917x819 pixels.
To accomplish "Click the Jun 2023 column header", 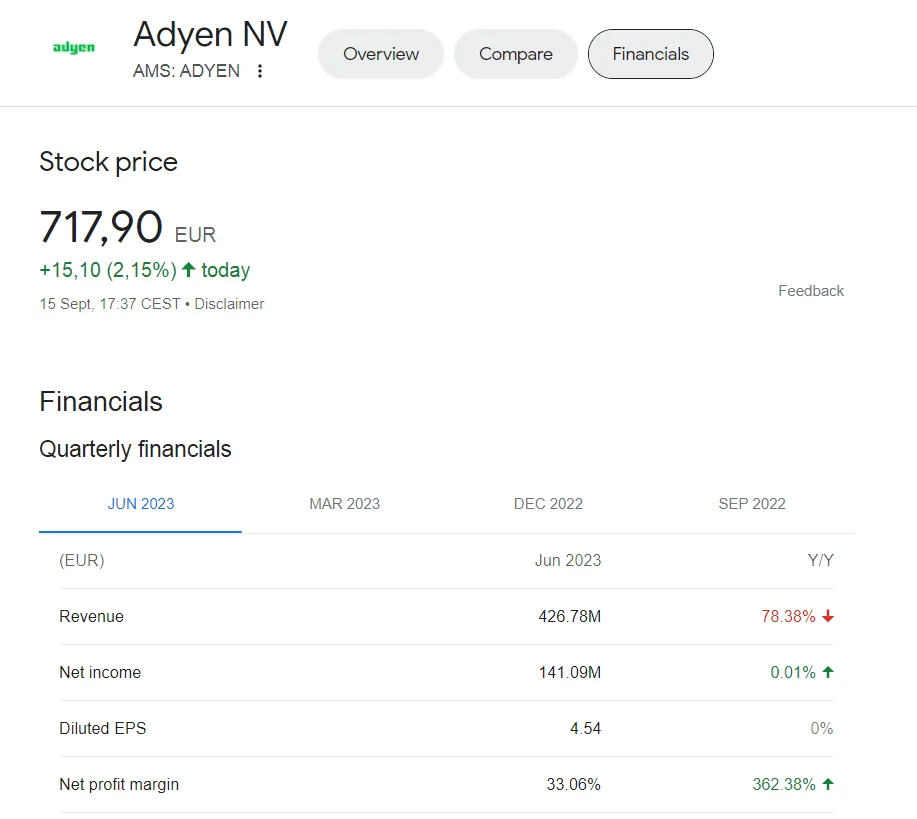I will pyautogui.click(x=568, y=560).
